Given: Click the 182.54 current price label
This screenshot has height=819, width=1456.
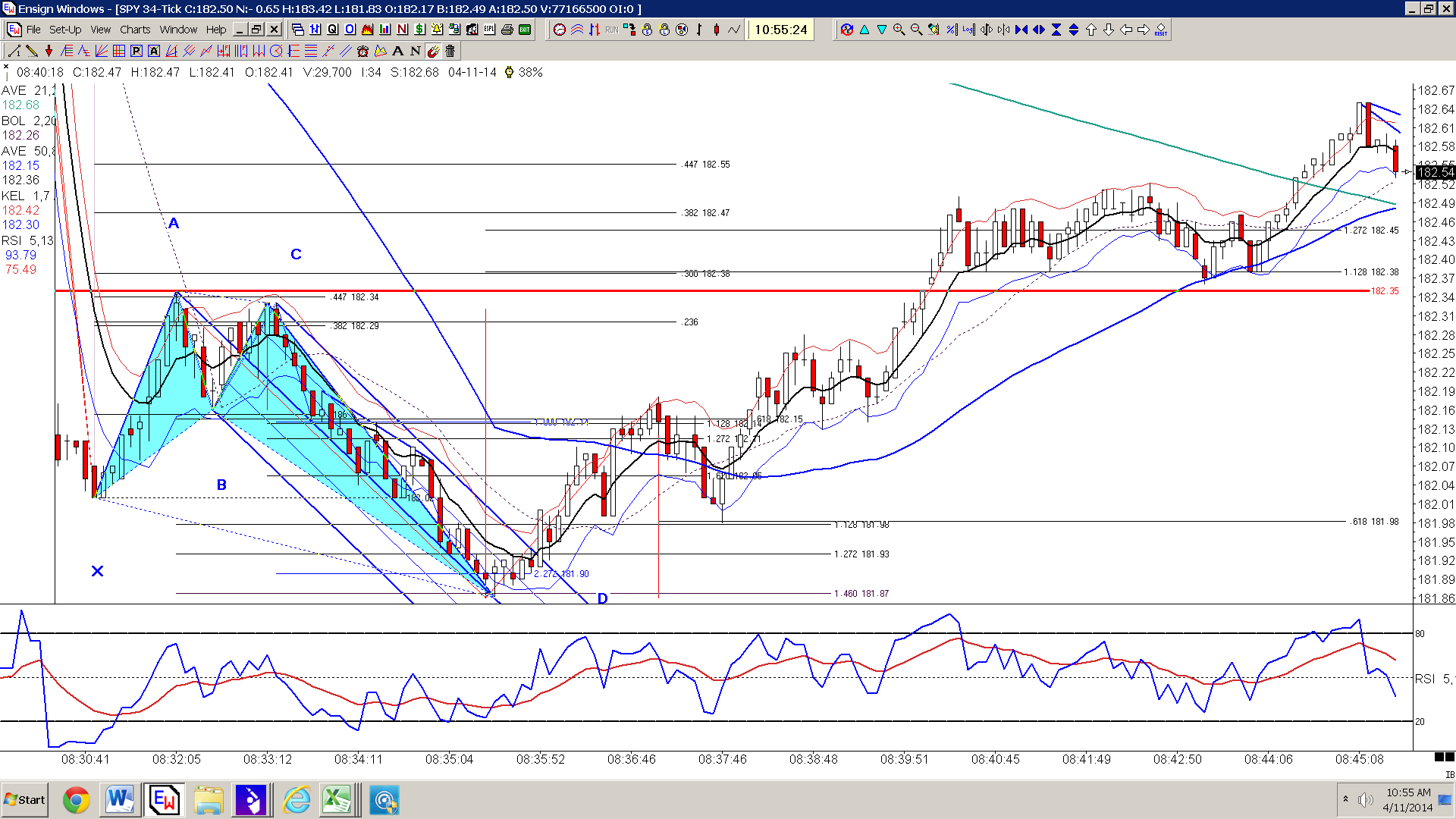Looking at the screenshot, I should pyautogui.click(x=1435, y=173).
